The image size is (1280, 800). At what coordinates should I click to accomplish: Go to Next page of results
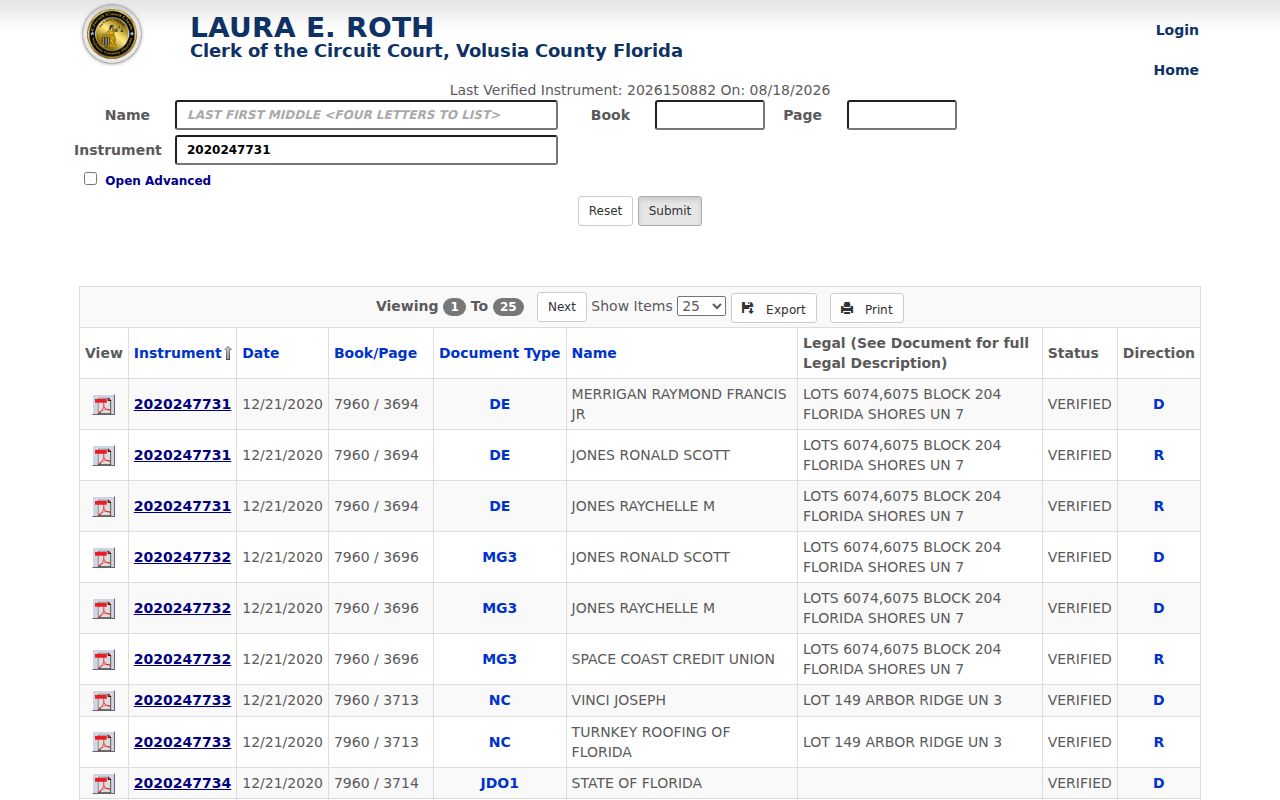point(562,307)
